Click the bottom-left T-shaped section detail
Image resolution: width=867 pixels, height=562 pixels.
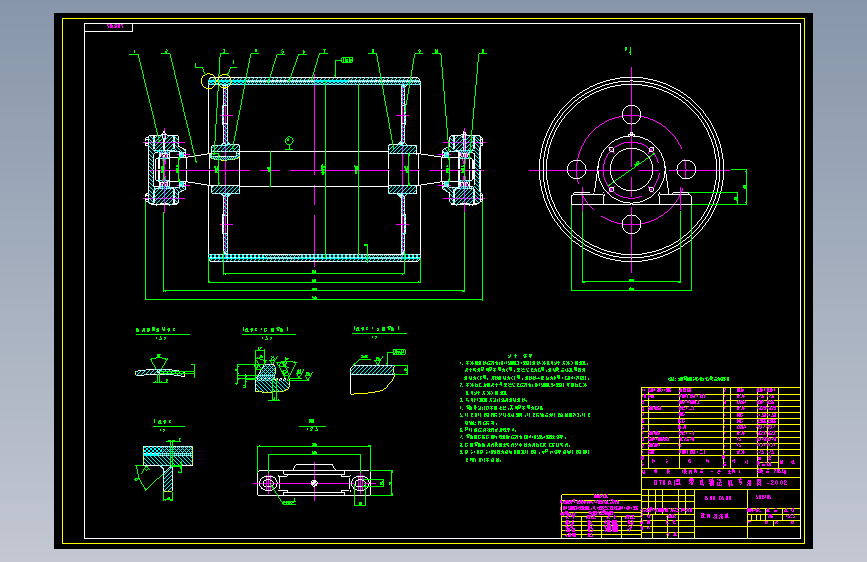coord(164,469)
